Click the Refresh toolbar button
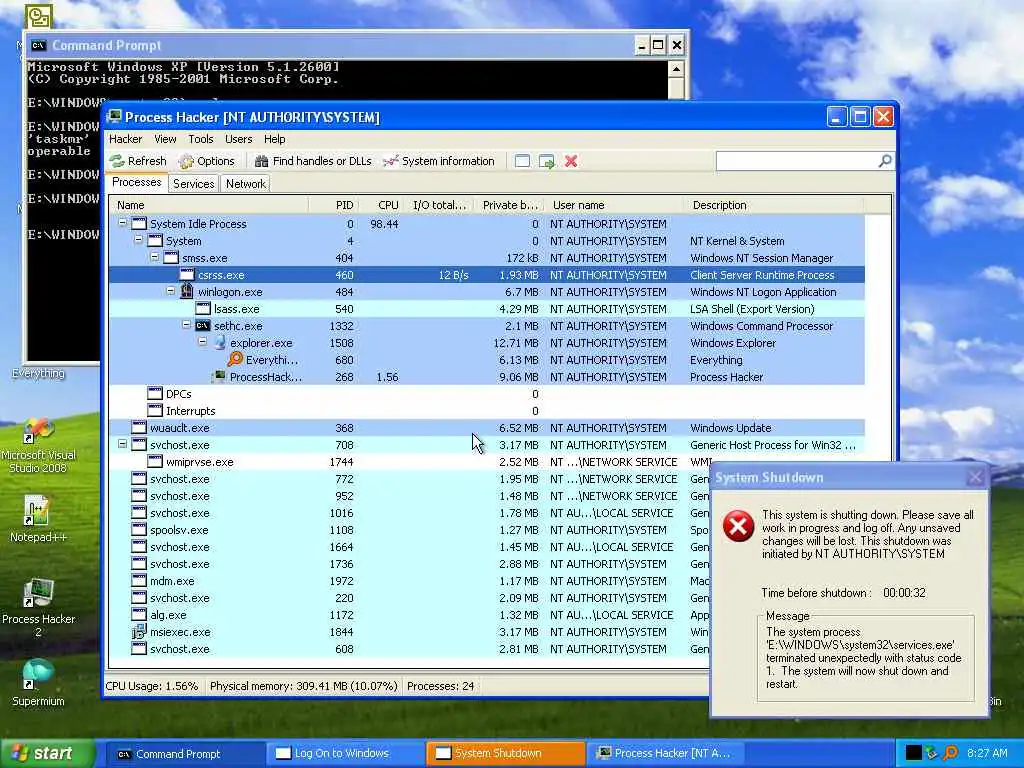The height and width of the screenshot is (768, 1024). tap(138, 161)
